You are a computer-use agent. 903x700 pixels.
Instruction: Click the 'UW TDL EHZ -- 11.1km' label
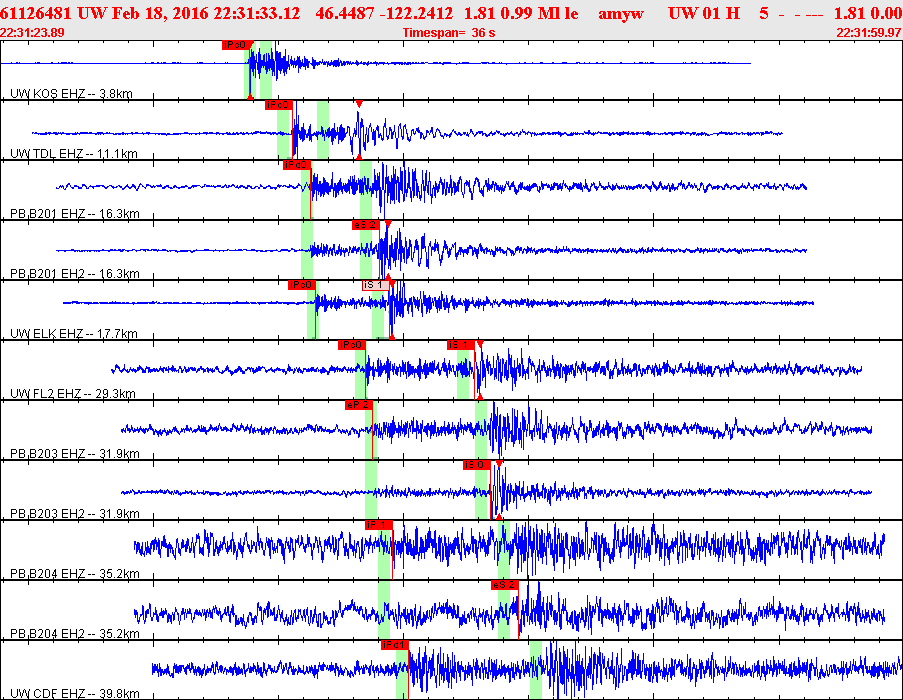coord(74,154)
